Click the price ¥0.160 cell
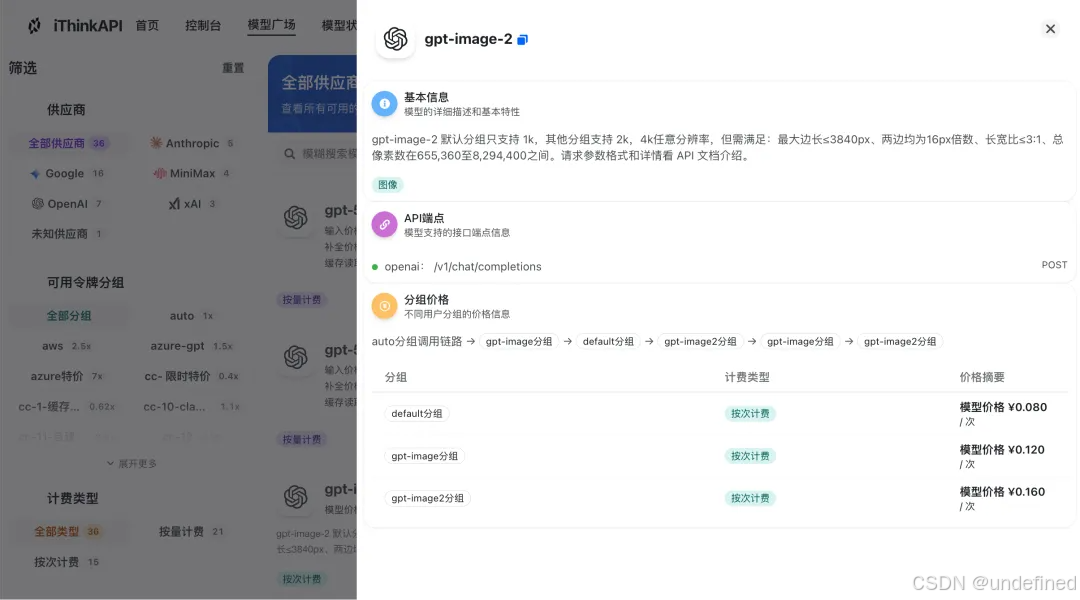This screenshot has height=600, width=1080. click(1001, 498)
